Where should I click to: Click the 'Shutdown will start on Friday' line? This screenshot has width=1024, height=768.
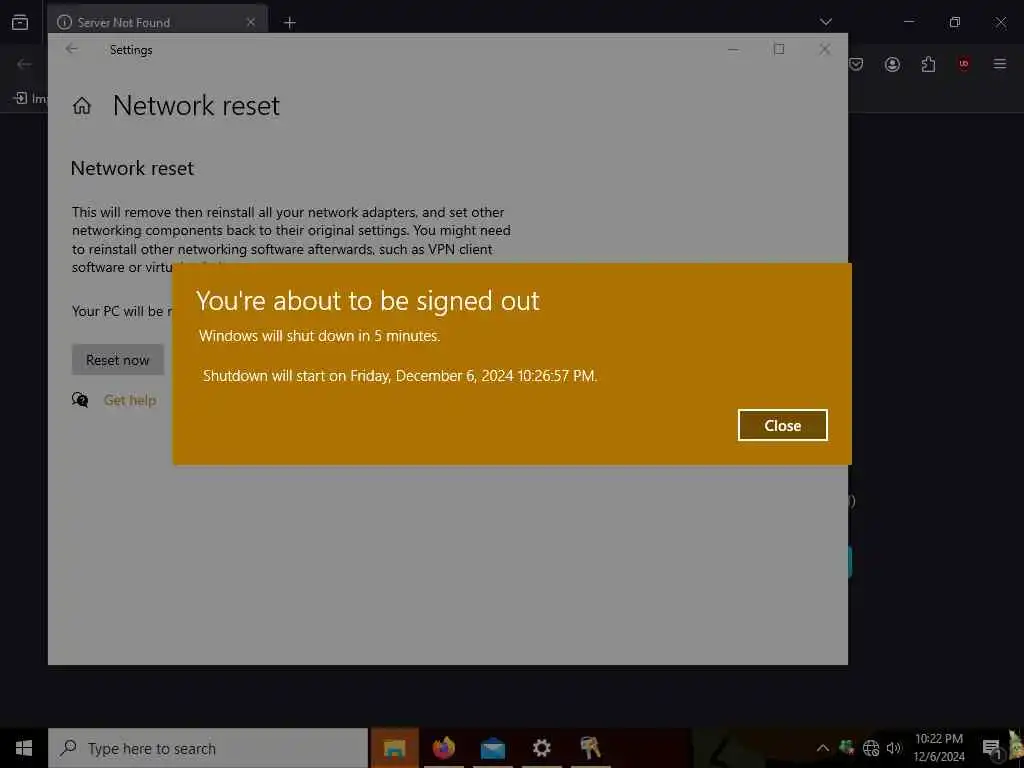400,376
